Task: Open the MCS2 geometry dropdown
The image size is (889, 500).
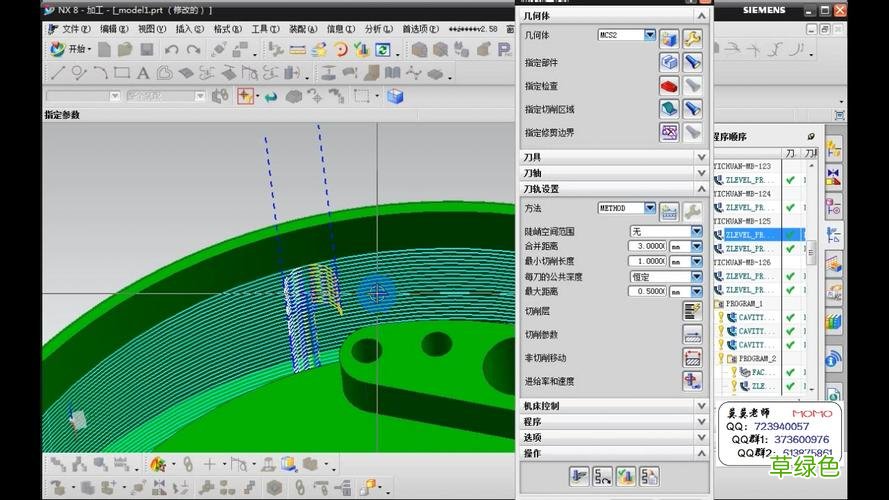Action: click(650, 36)
